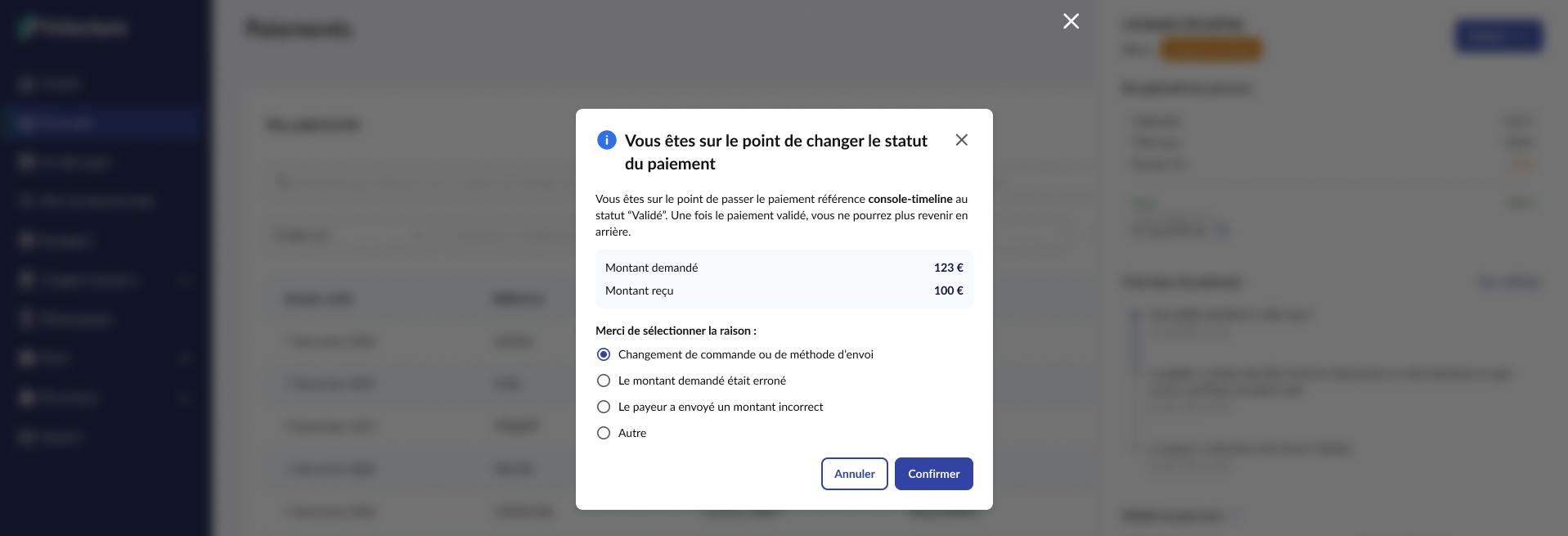Screen dimensions: 1568x536
Task: Click the magnifier icon in the search bar
Action: click(282, 182)
